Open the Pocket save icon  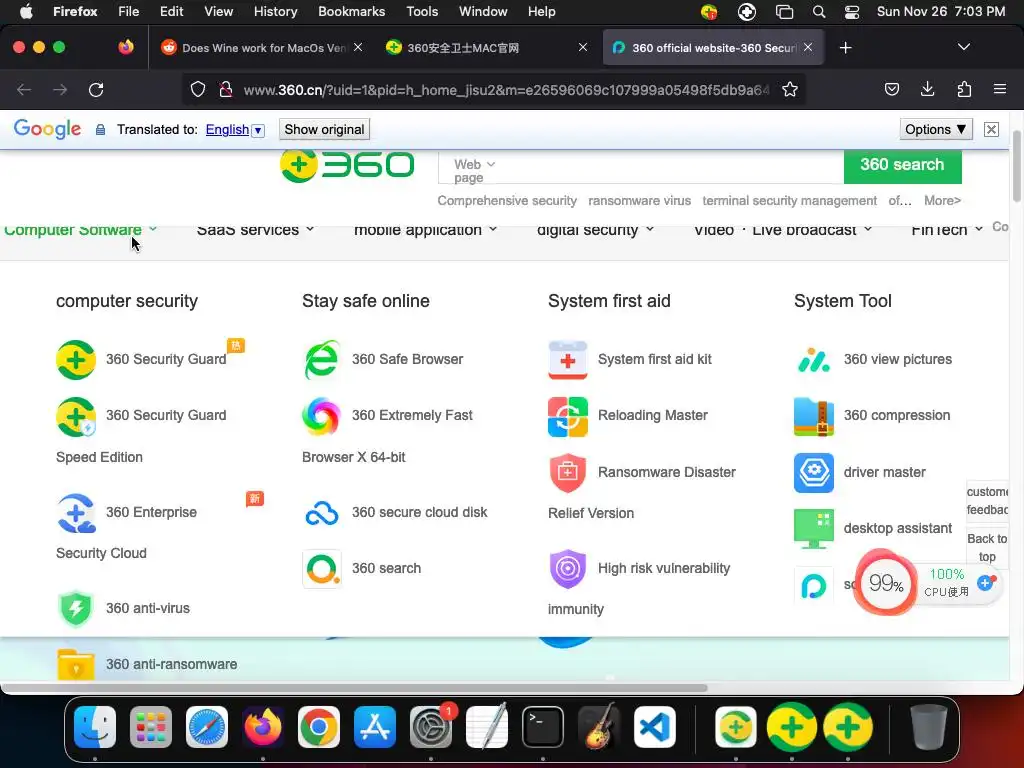point(891,89)
